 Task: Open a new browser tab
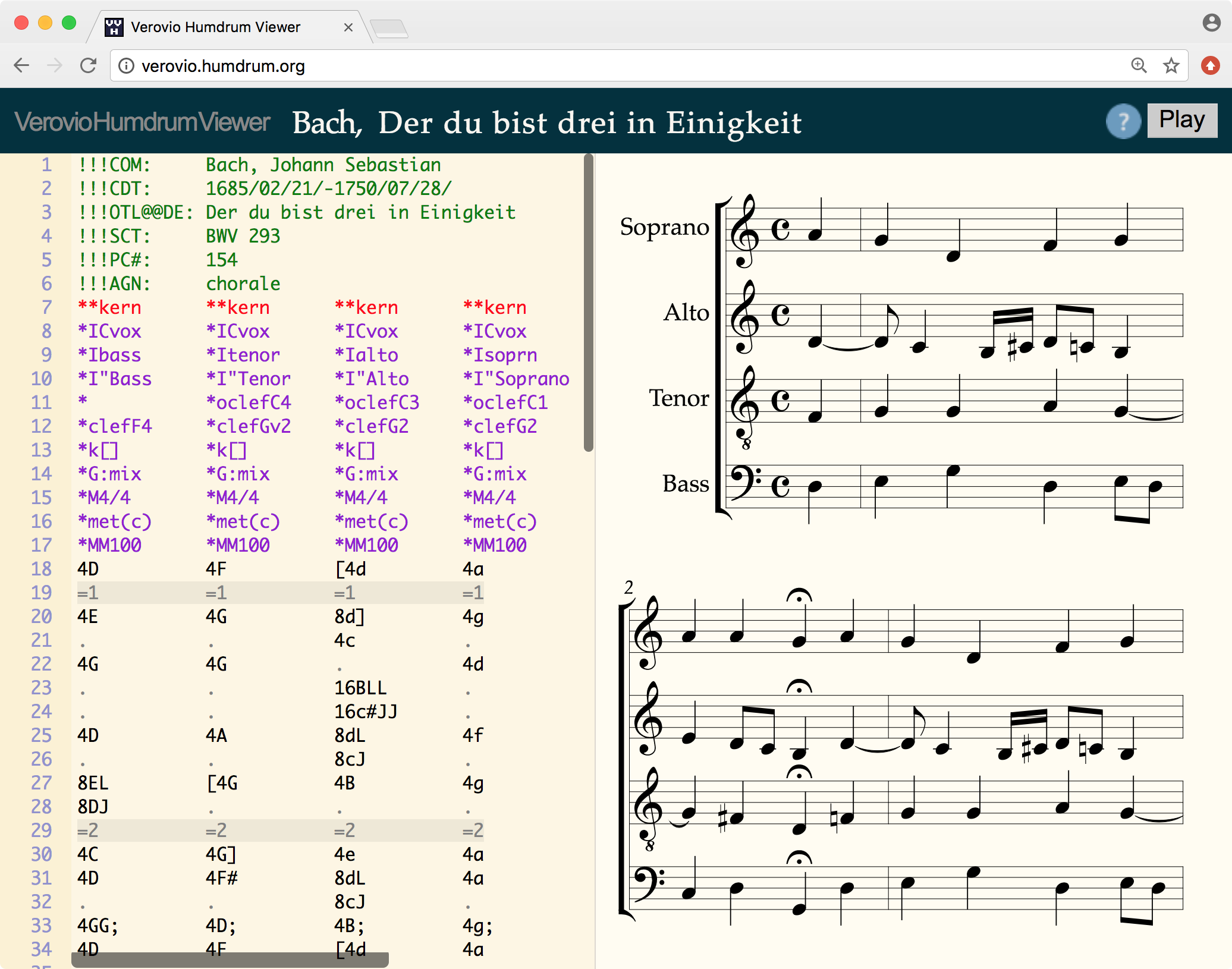pyautogui.click(x=389, y=29)
